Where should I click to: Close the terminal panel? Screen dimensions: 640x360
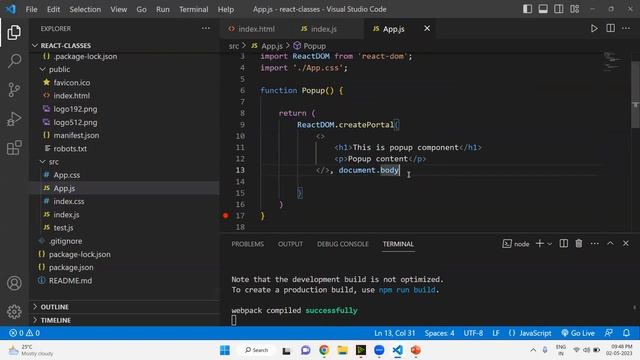coord(626,243)
